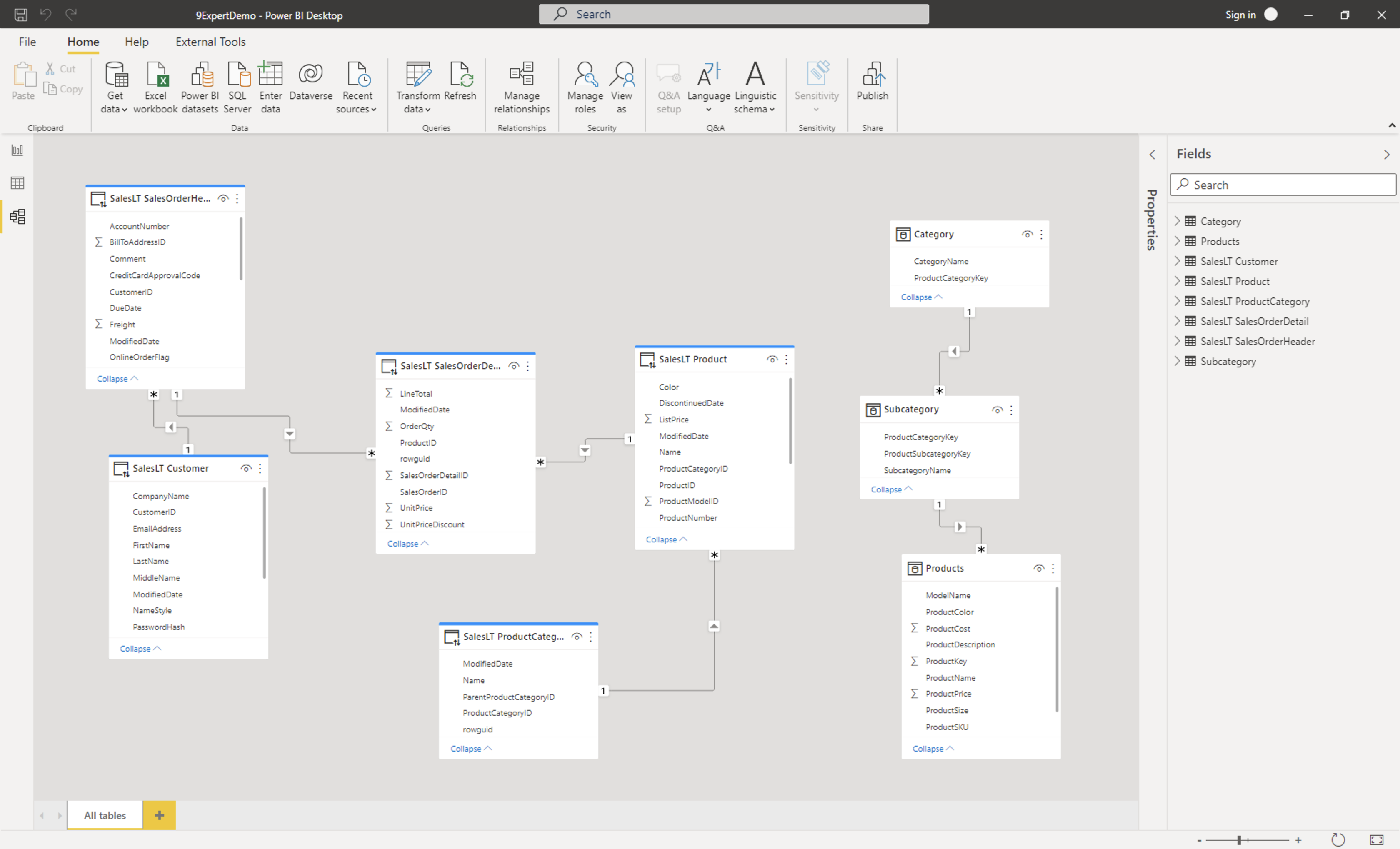Screen dimensions: 1400x849
Task: Click the View as roles button
Action: tap(621, 87)
